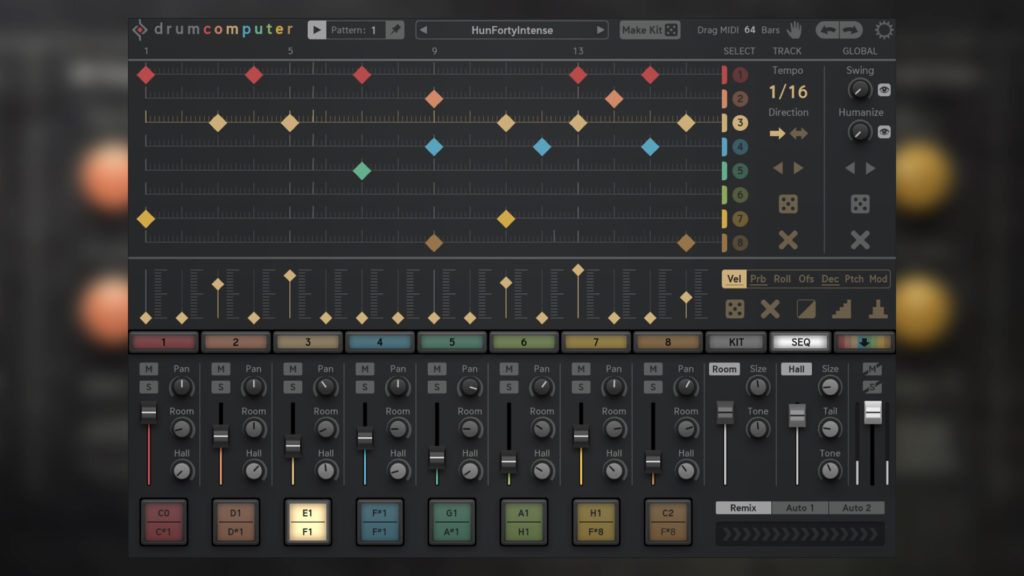The height and width of the screenshot is (576, 1024).
Task: Mute channel 5 with M button
Action: 437,369
